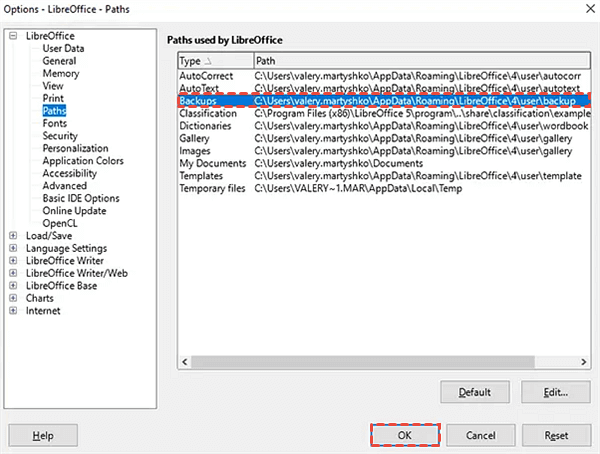600x454 pixels.
Task: Select Paths in the options tree
Action: [x=54, y=111]
